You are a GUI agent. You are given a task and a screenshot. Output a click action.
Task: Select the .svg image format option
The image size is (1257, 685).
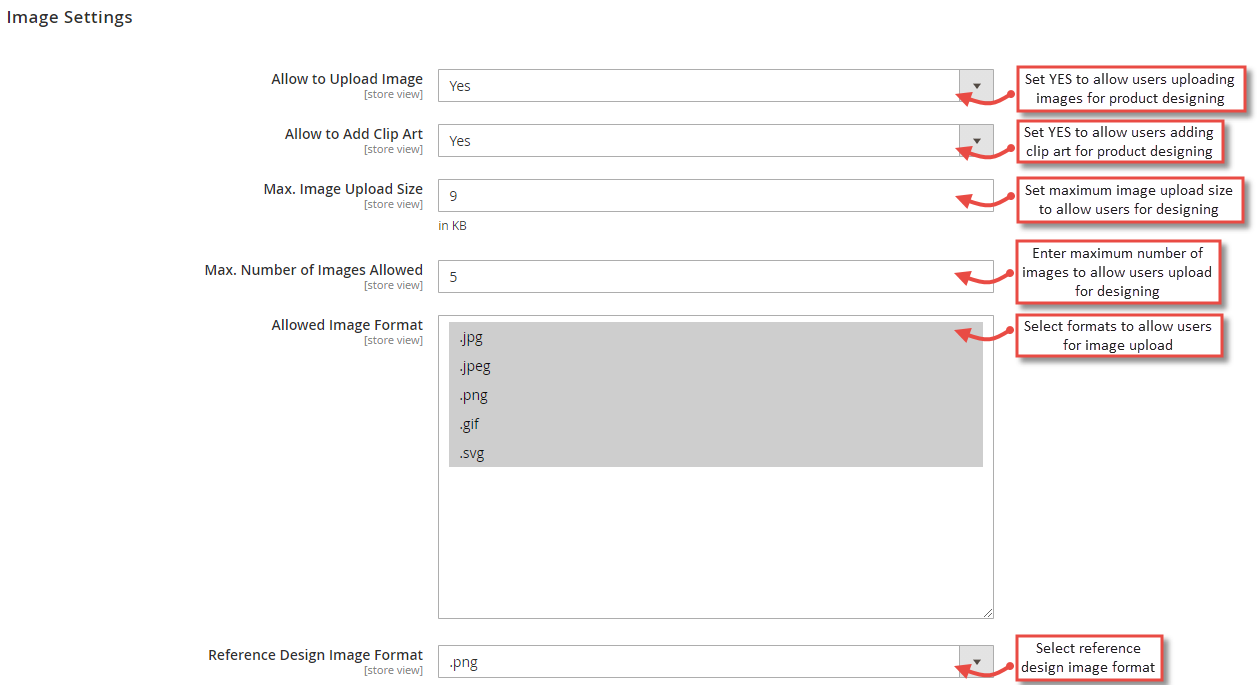point(715,453)
